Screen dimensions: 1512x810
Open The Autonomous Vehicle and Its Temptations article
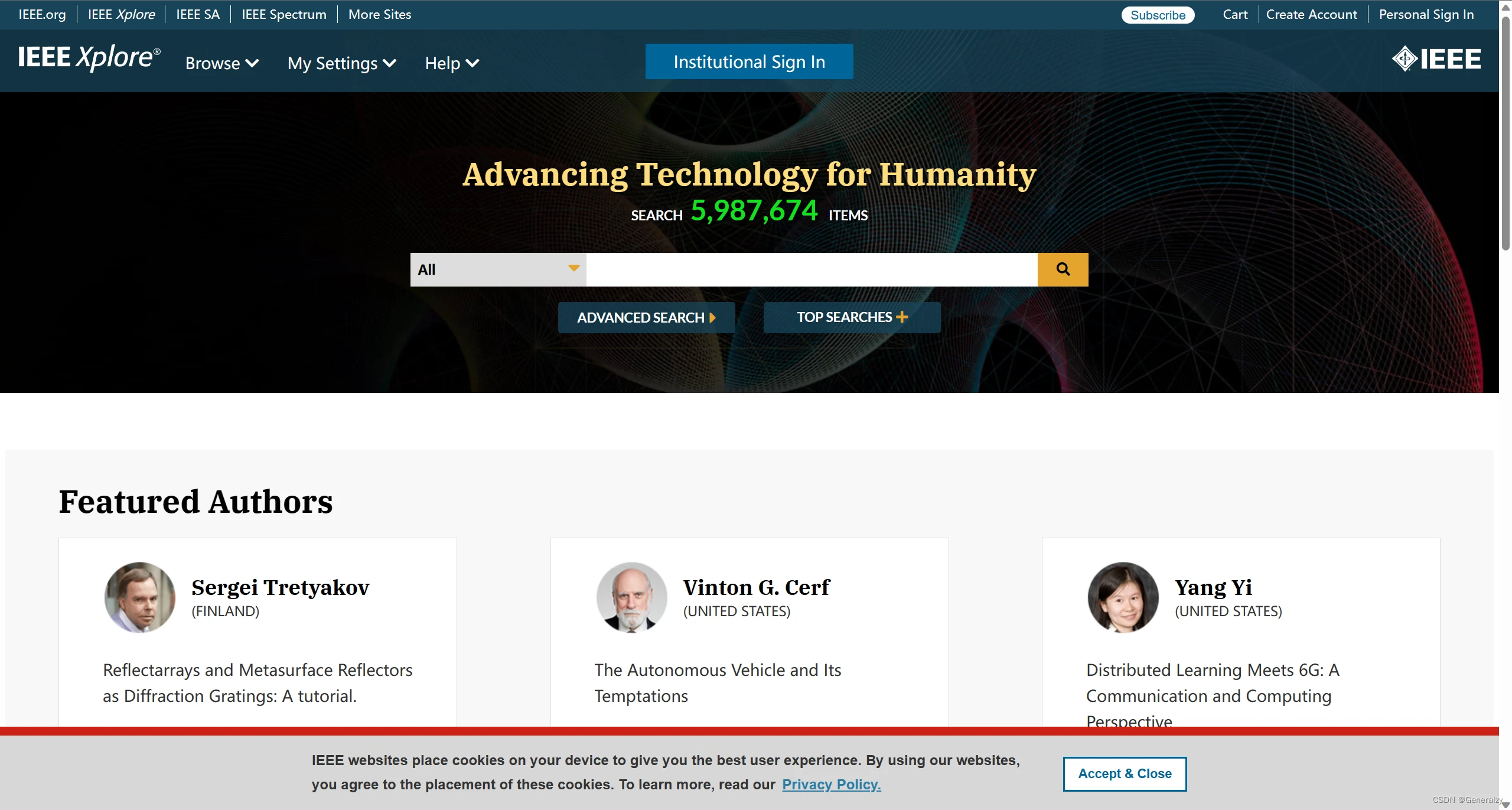tap(718, 683)
